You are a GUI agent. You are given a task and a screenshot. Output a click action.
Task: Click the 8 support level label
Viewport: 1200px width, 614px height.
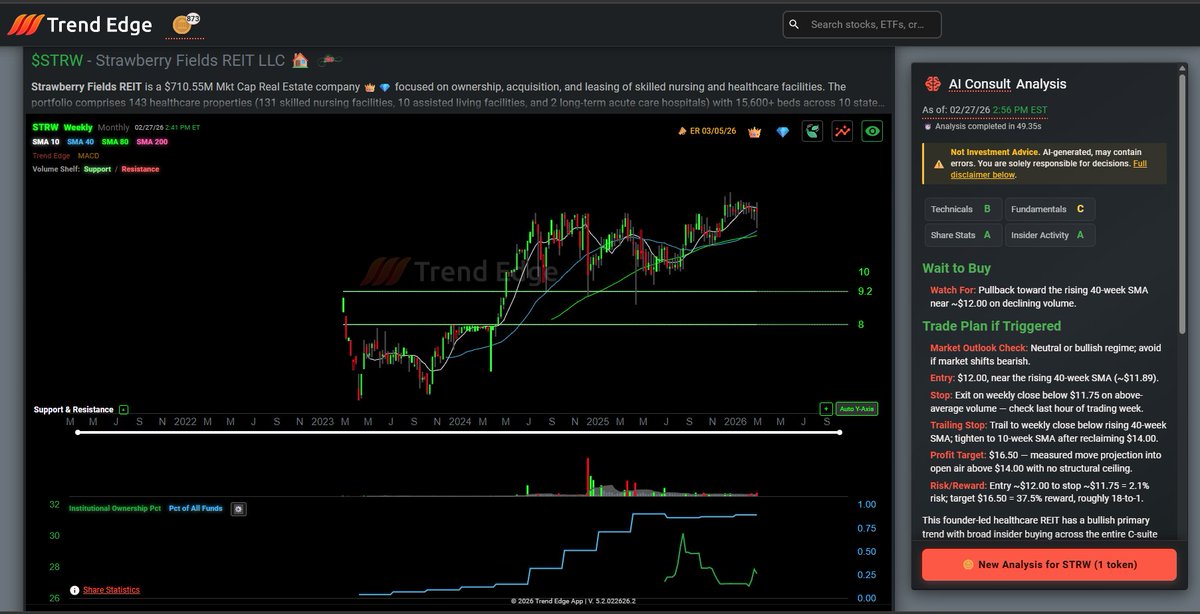861,324
